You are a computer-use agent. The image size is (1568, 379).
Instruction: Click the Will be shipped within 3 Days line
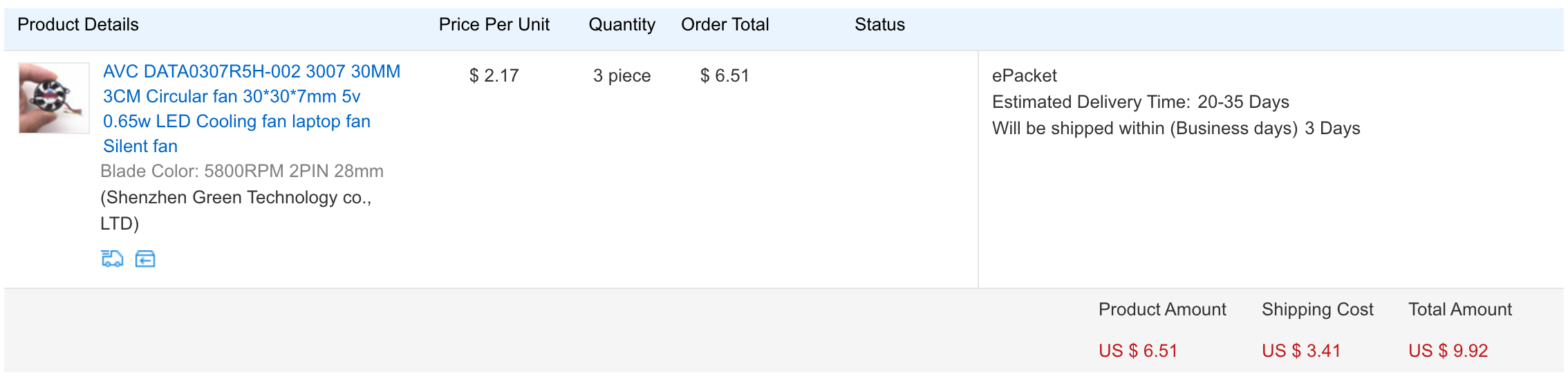(1175, 128)
